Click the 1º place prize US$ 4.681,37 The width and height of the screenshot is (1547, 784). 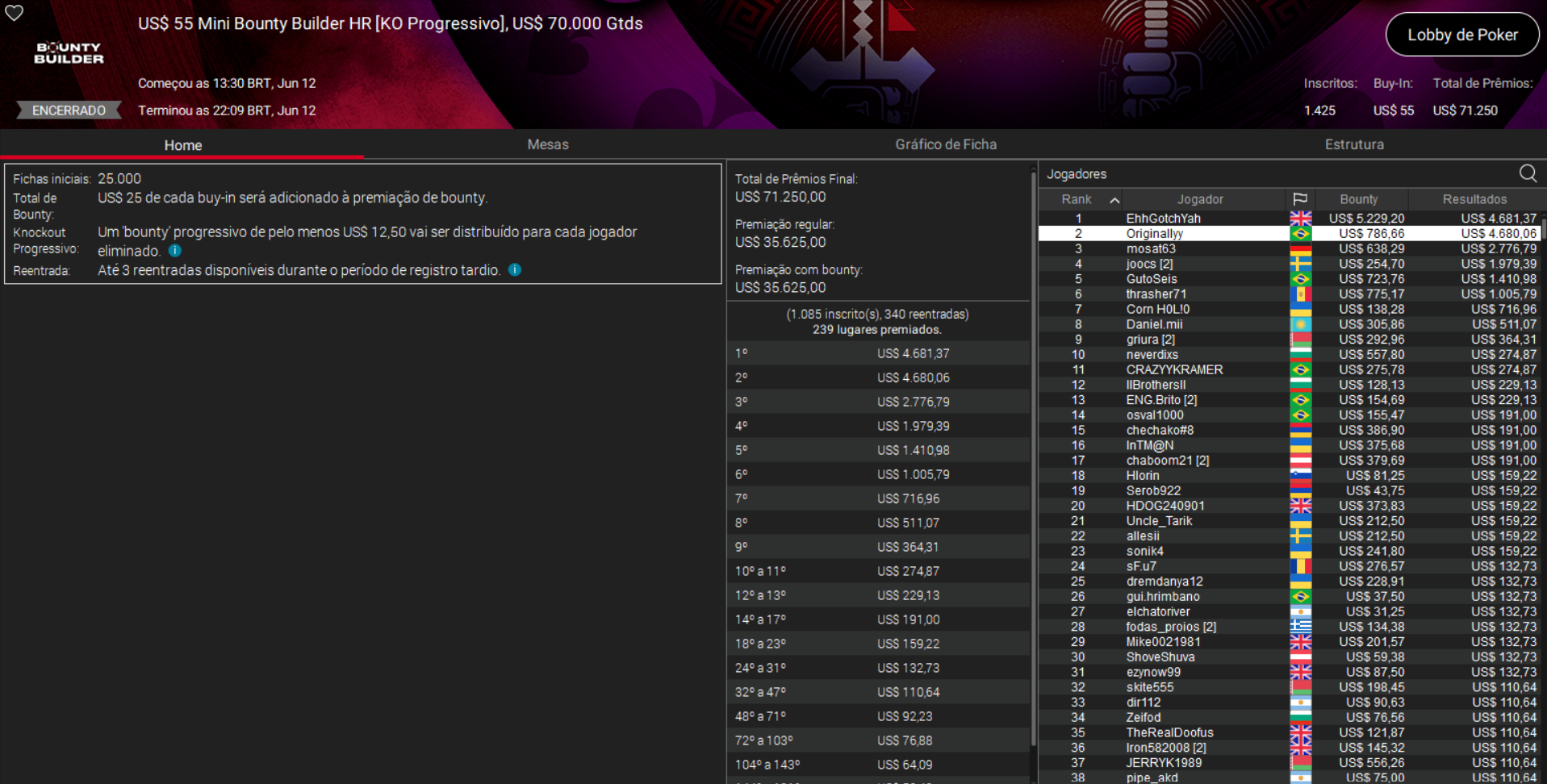913,353
